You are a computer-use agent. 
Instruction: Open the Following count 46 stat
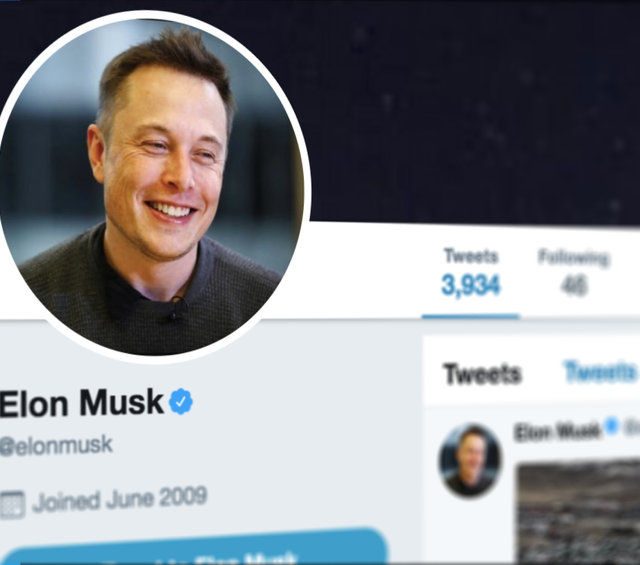(x=574, y=272)
